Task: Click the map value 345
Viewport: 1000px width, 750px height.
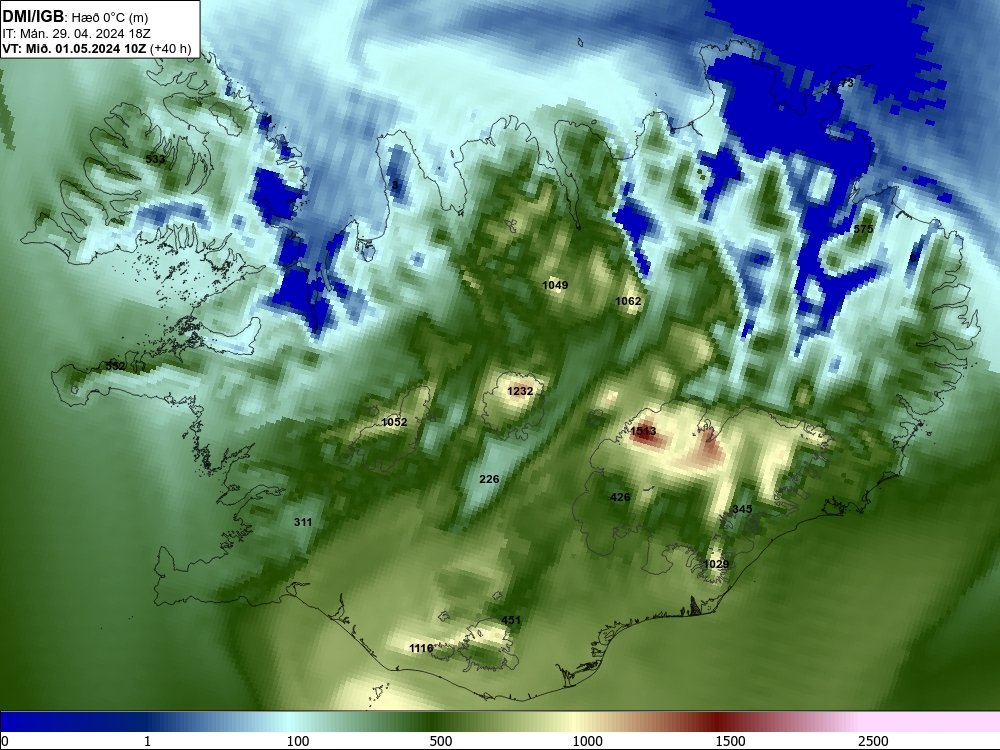Action: point(742,509)
